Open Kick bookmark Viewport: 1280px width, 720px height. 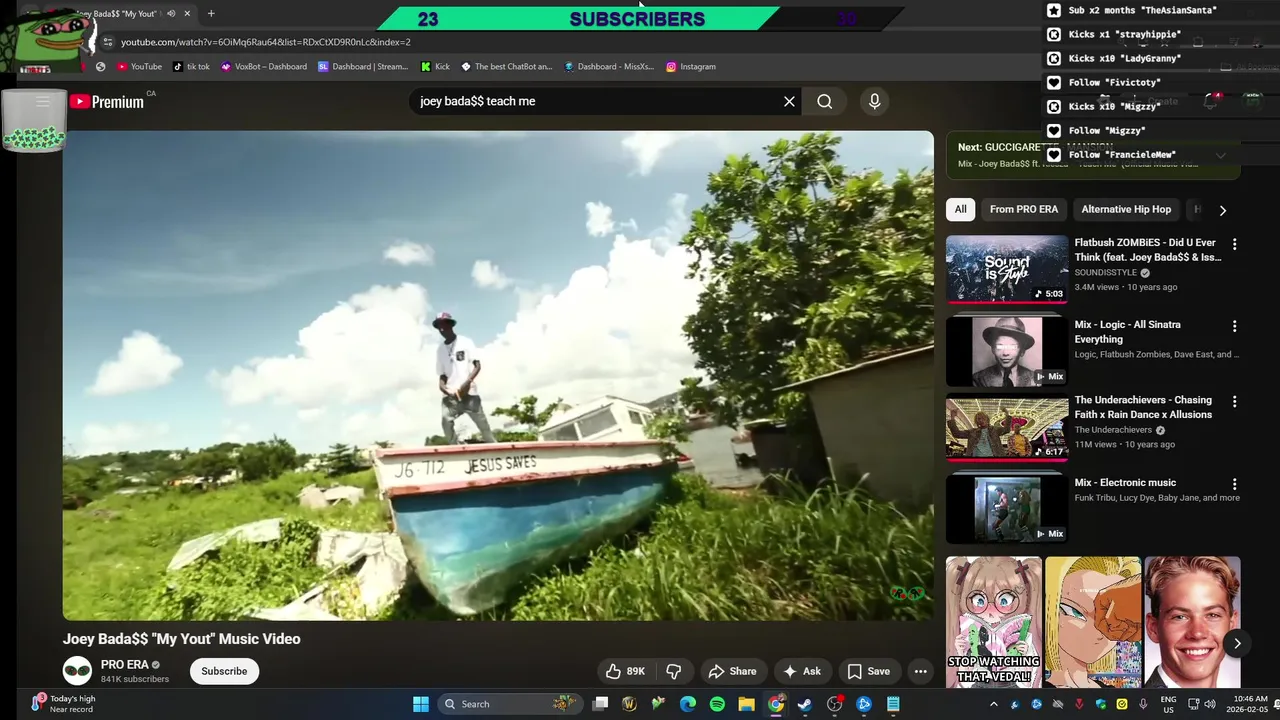[x=435, y=66]
